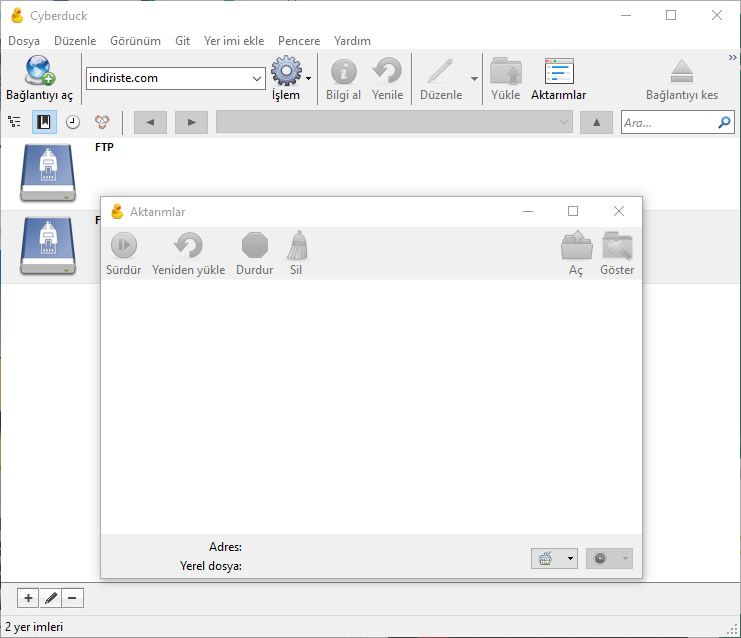This screenshot has height=638, width=741.
Task: Remove bookmark with the minus button
Action: [72, 598]
